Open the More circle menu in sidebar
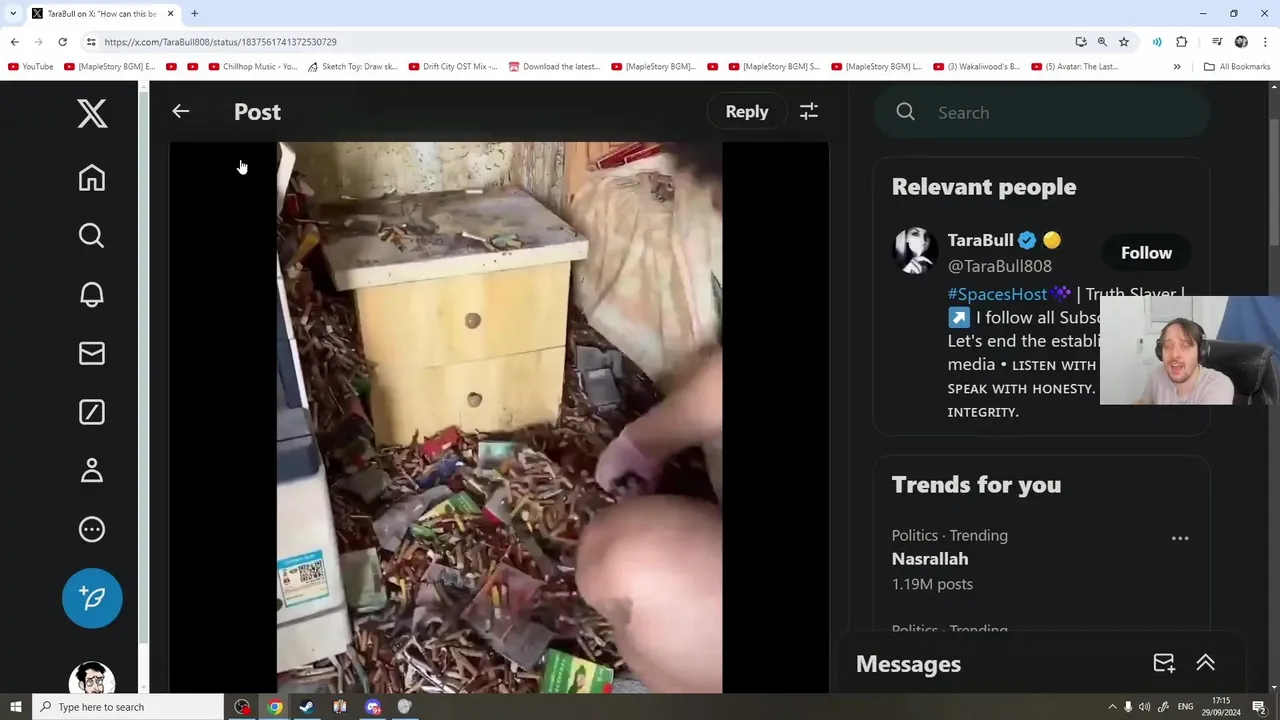Viewport: 1280px width, 720px height. [92, 529]
